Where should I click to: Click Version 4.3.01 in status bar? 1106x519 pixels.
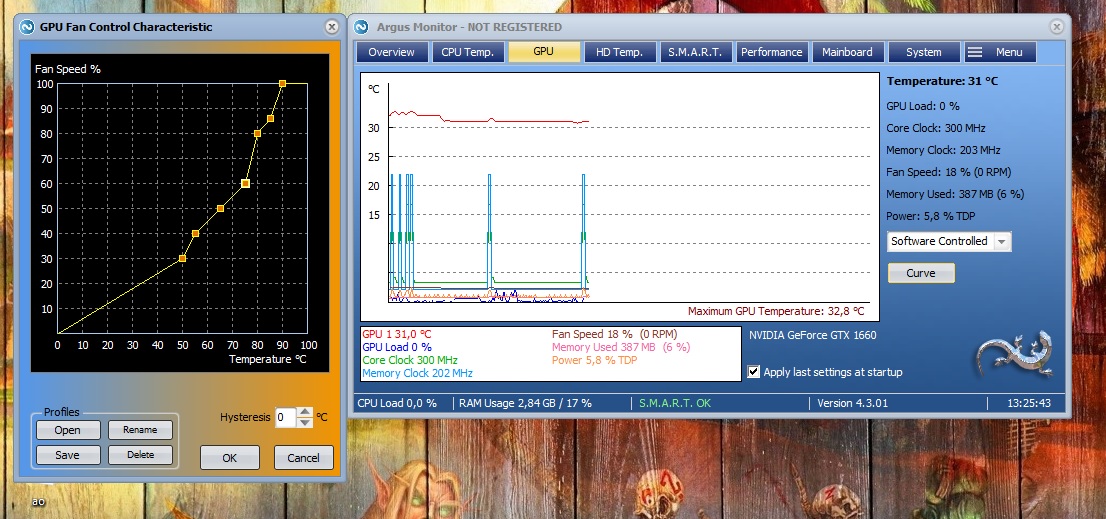852,403
